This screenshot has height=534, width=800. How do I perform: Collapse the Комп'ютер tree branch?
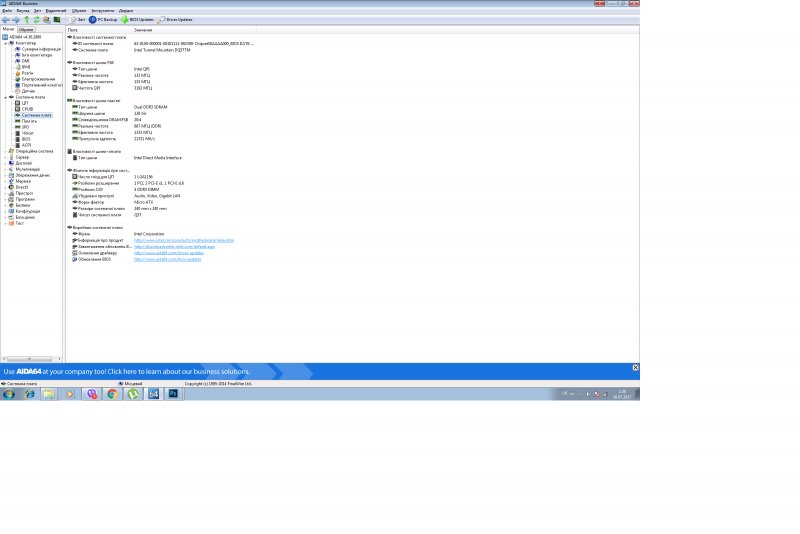4,42
